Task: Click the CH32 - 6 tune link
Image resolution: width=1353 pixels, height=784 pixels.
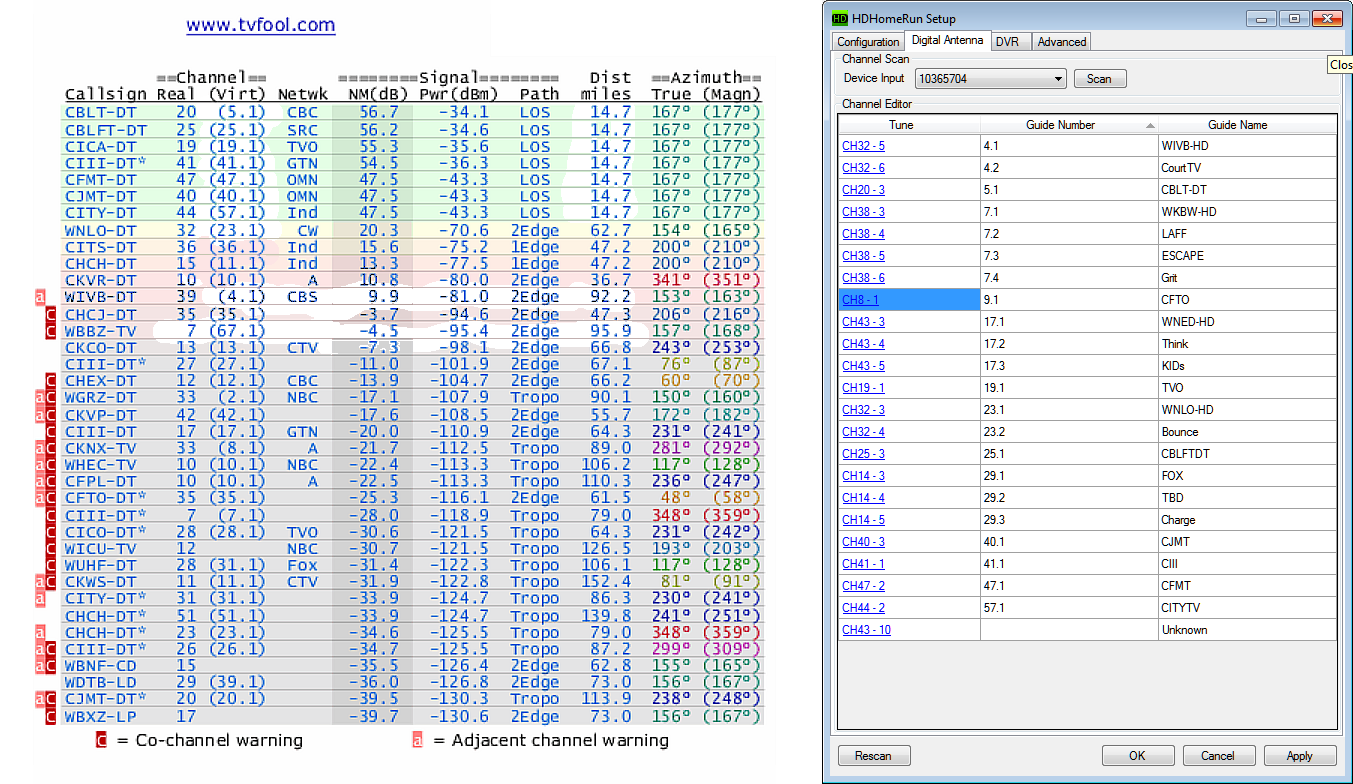Action: pyautogui.click(x=863, y=168)
